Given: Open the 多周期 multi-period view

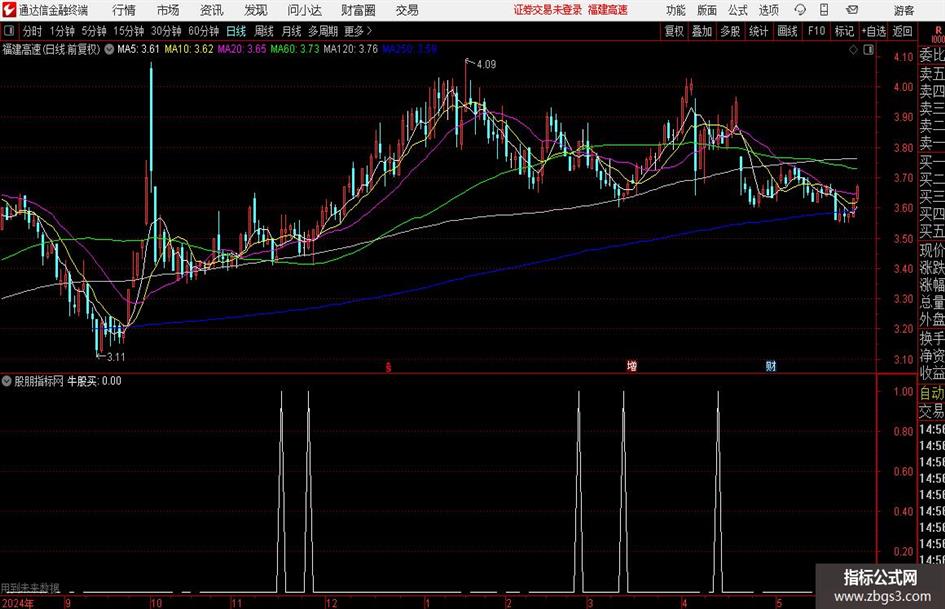Looking at the screenshot, I should (x=323, y=31).
